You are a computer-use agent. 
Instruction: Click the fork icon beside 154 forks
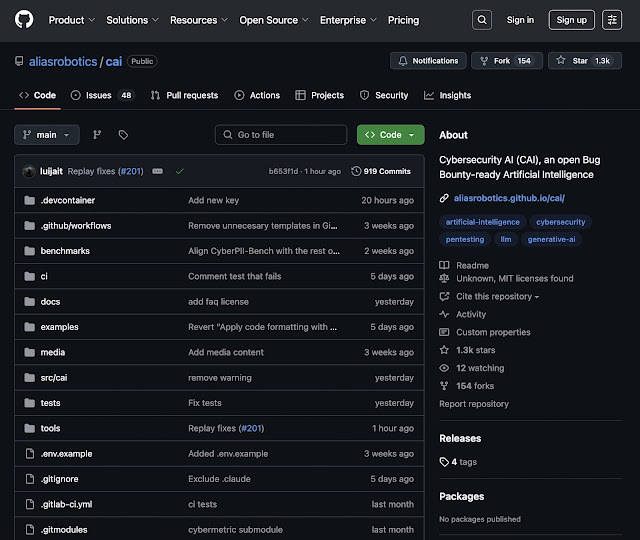coord(444,386)
